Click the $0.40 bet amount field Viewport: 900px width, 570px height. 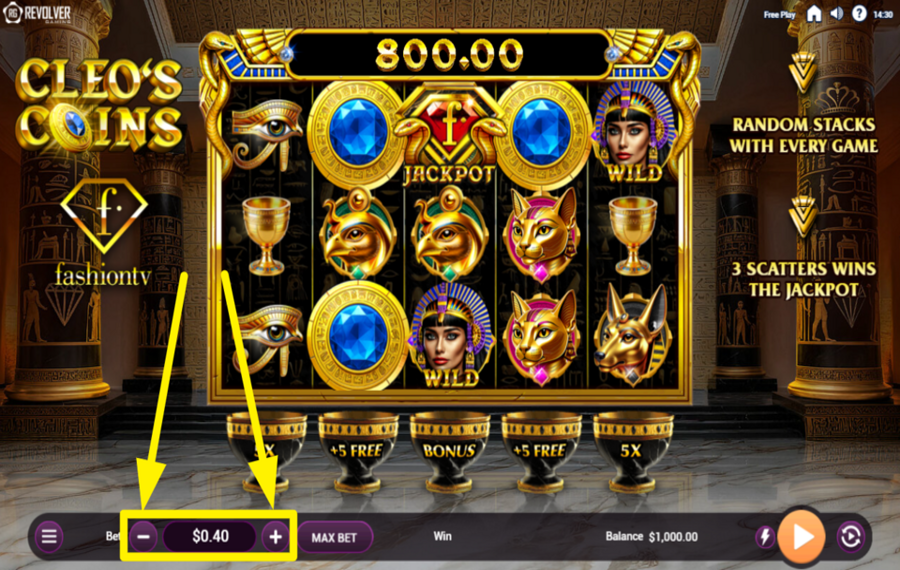[x=210, y=537]
